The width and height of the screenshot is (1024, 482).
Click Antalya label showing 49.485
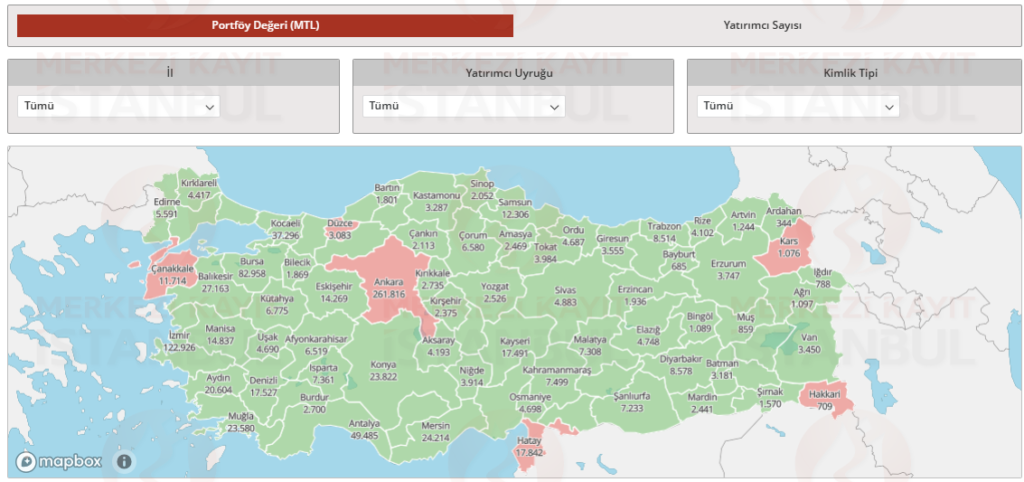click(364, 429)
